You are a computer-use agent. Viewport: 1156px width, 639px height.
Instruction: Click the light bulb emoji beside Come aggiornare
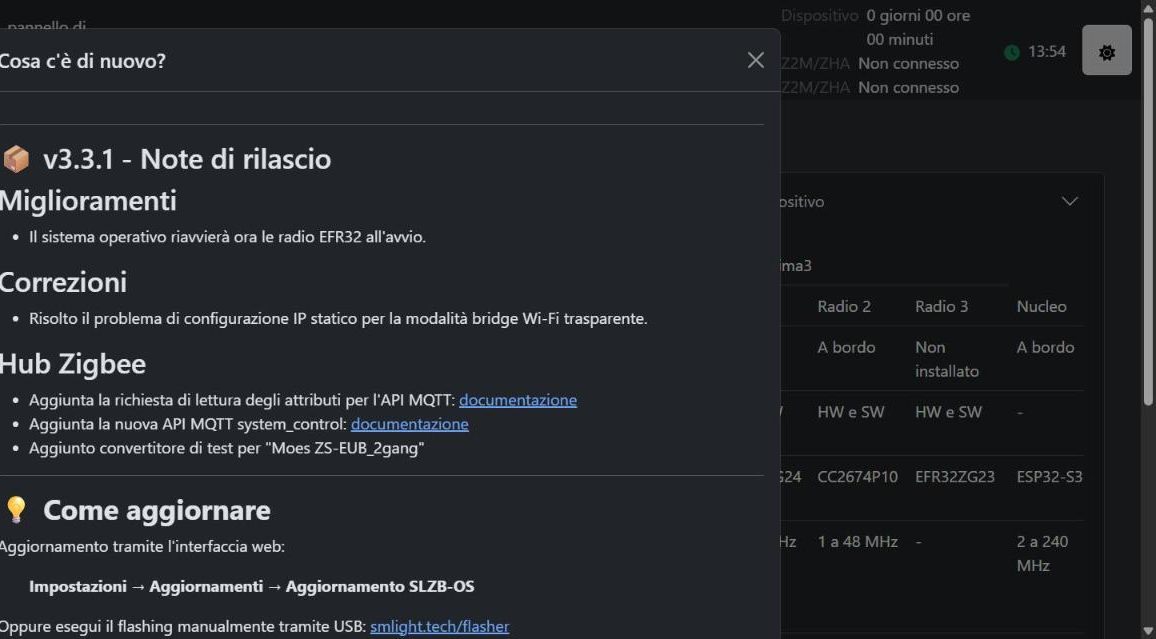15,510
